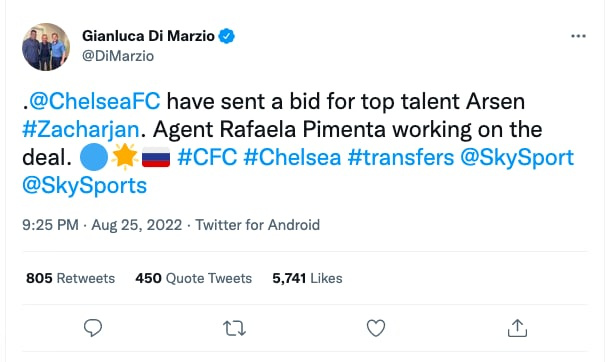This screenshot has height=362, width=616.
Task: Click the 9:25 PM Aug 25, 2022 timestamp
Action: (x=102, y=225)
